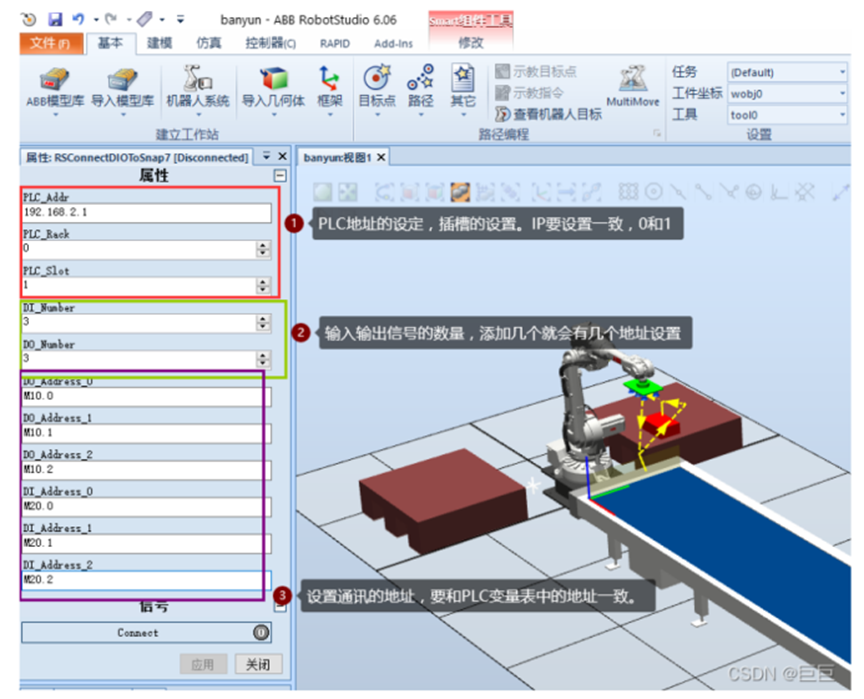Select the Snap Center circle icon
Screen dimensions: 864x699
(x=654, y=192)
